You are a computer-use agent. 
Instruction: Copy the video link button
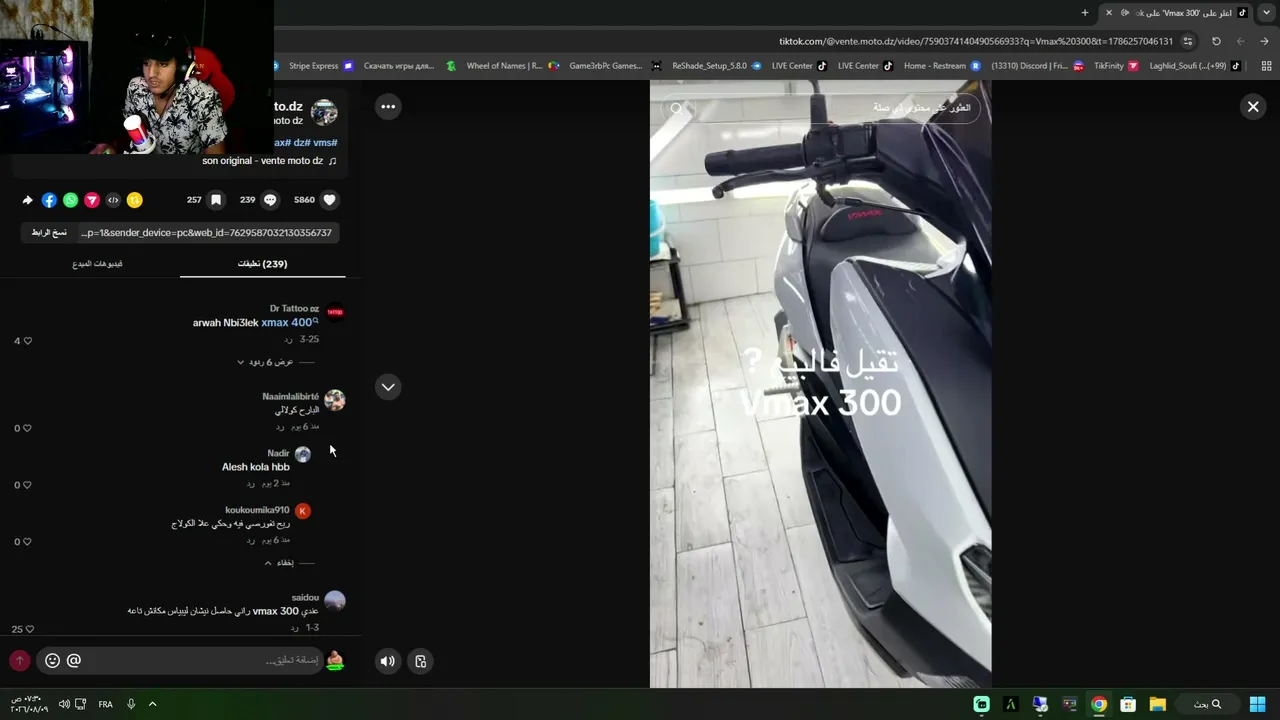coord(49,233)
